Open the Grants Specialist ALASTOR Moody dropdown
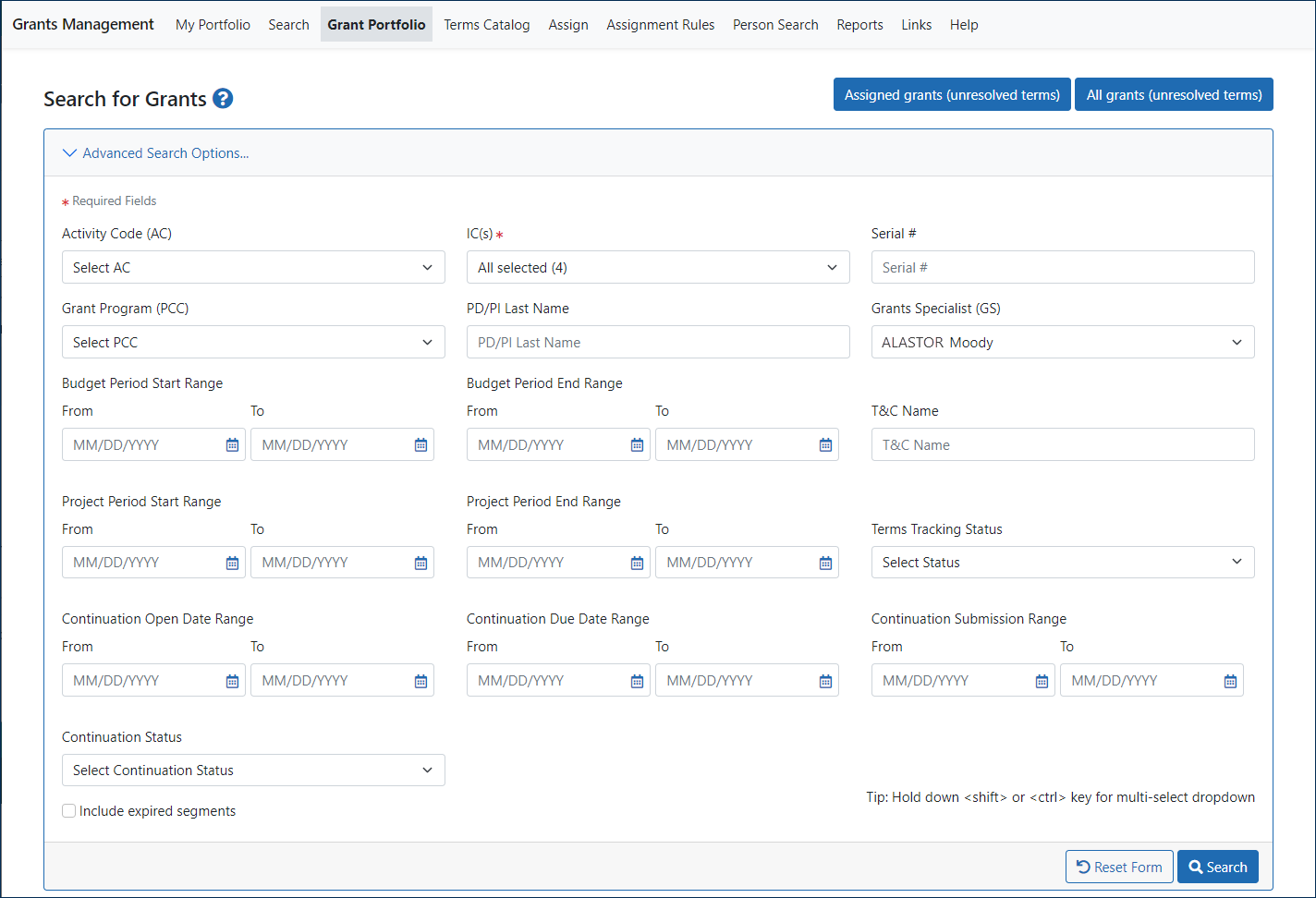Image resolution: width=1316 pixels, height=898 pixels. point(1063,342)
